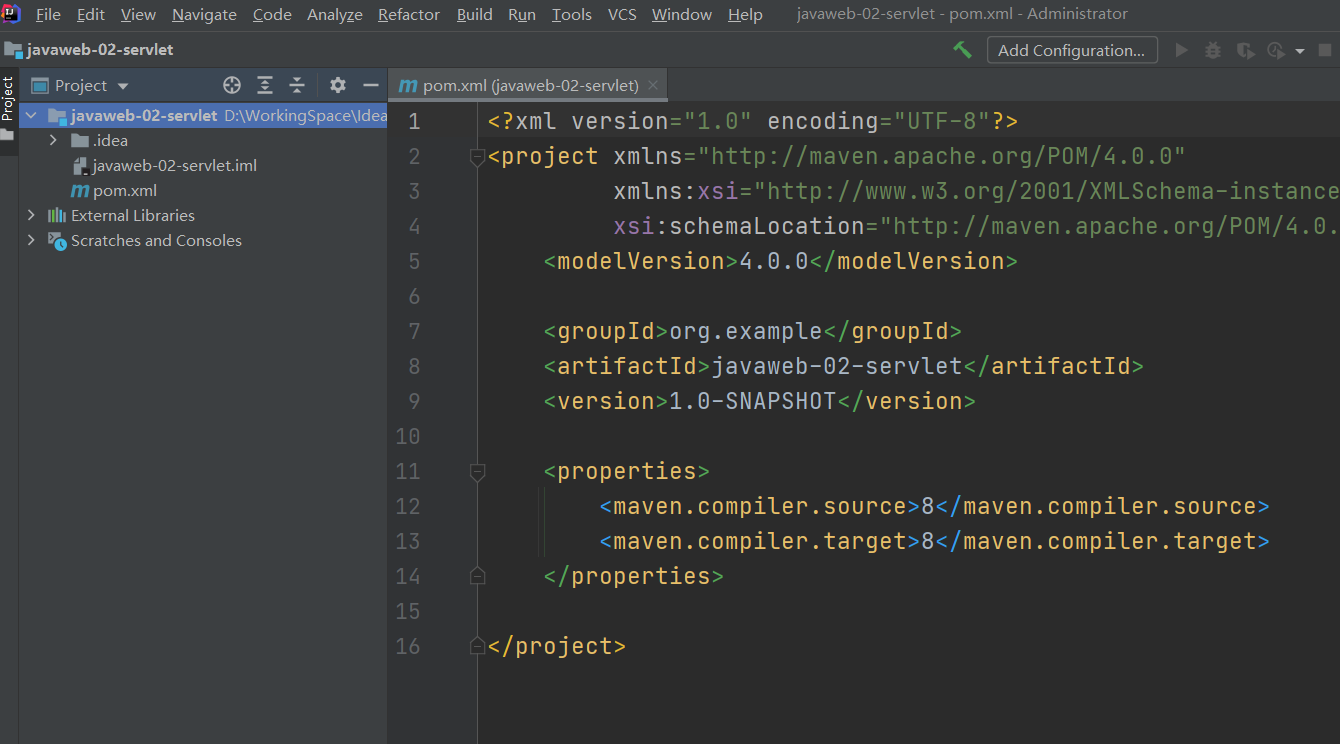1340x744 pixels.
Task: Select javaweb-02-servlet.iml file
Action: click(174, 165)
